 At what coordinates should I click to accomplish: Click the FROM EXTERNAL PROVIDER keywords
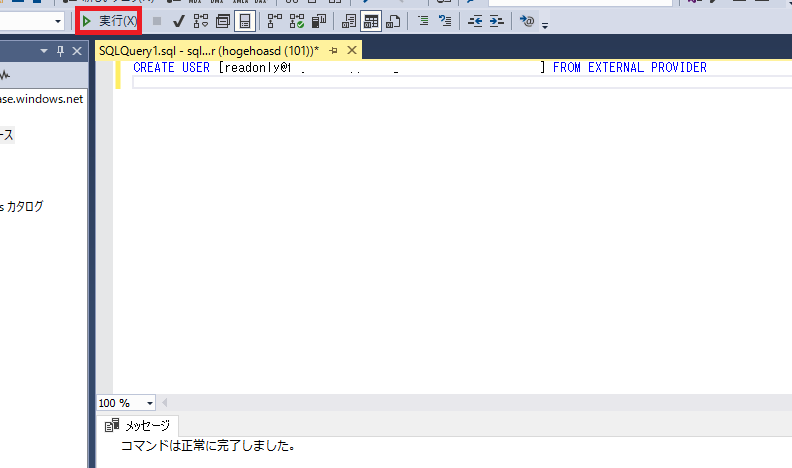click(629, 68)
